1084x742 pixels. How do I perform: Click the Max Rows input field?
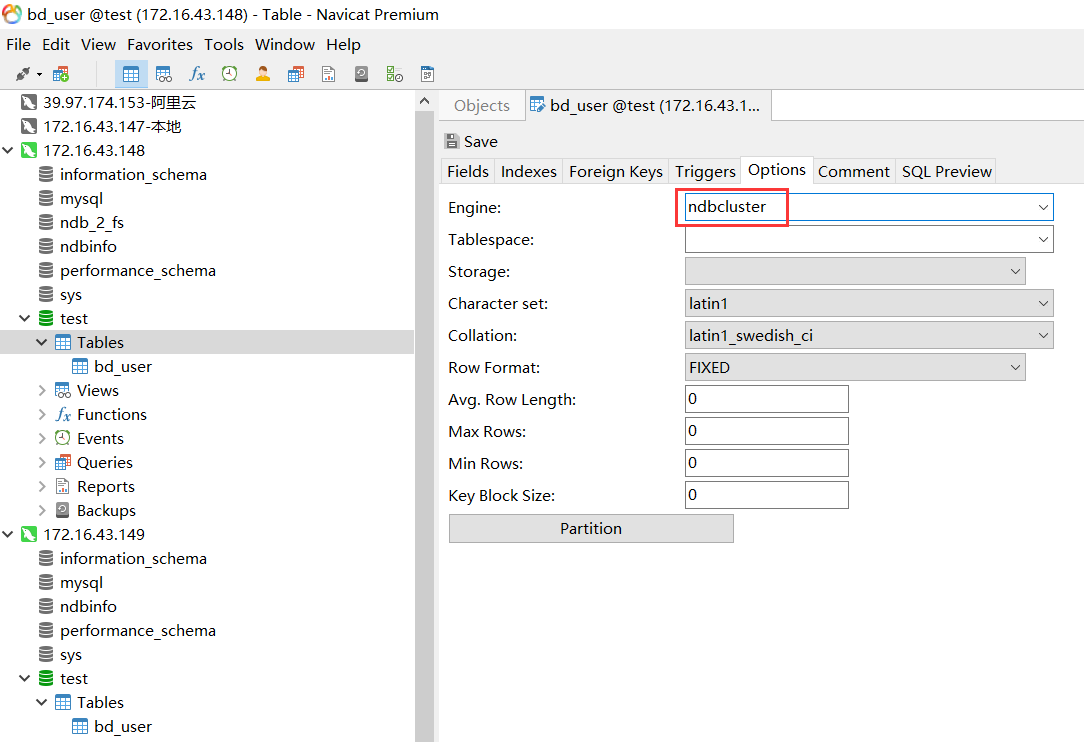coord(767,431)
